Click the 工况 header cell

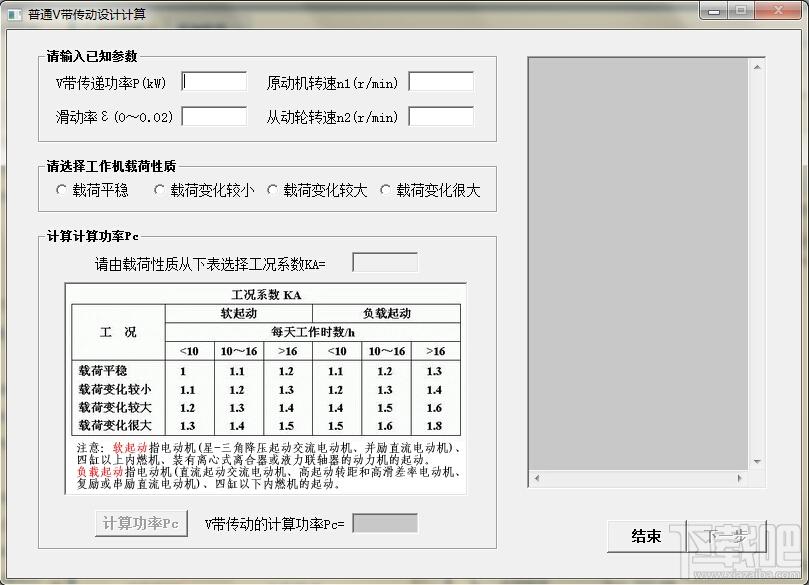coord(118,332)
